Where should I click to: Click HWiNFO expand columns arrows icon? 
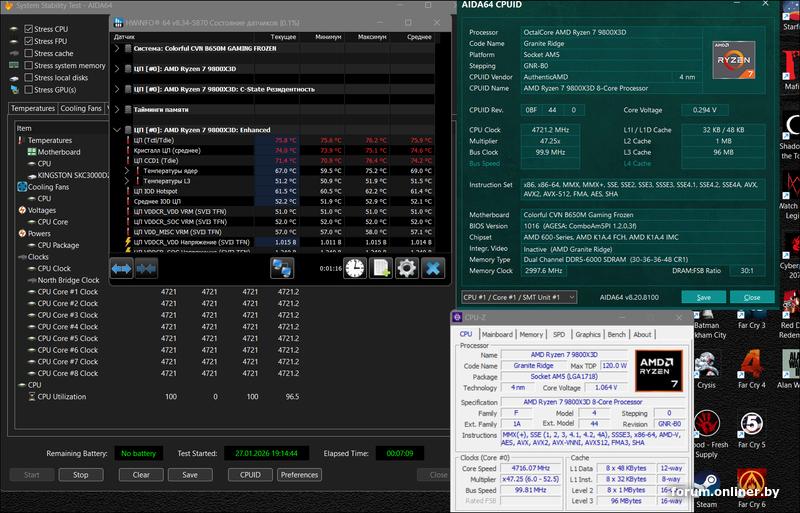click(x=121, y=268)
